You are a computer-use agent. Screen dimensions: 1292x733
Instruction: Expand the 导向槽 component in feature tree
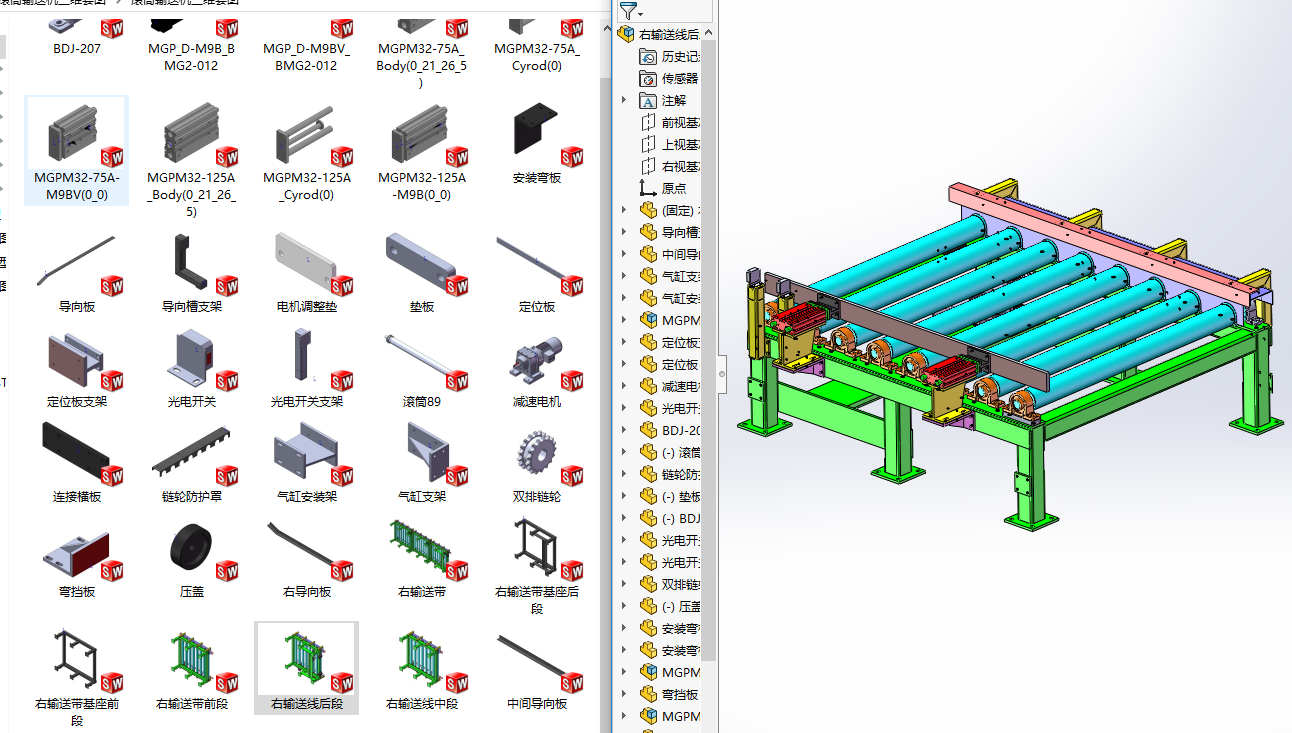(x=624, y=232)
